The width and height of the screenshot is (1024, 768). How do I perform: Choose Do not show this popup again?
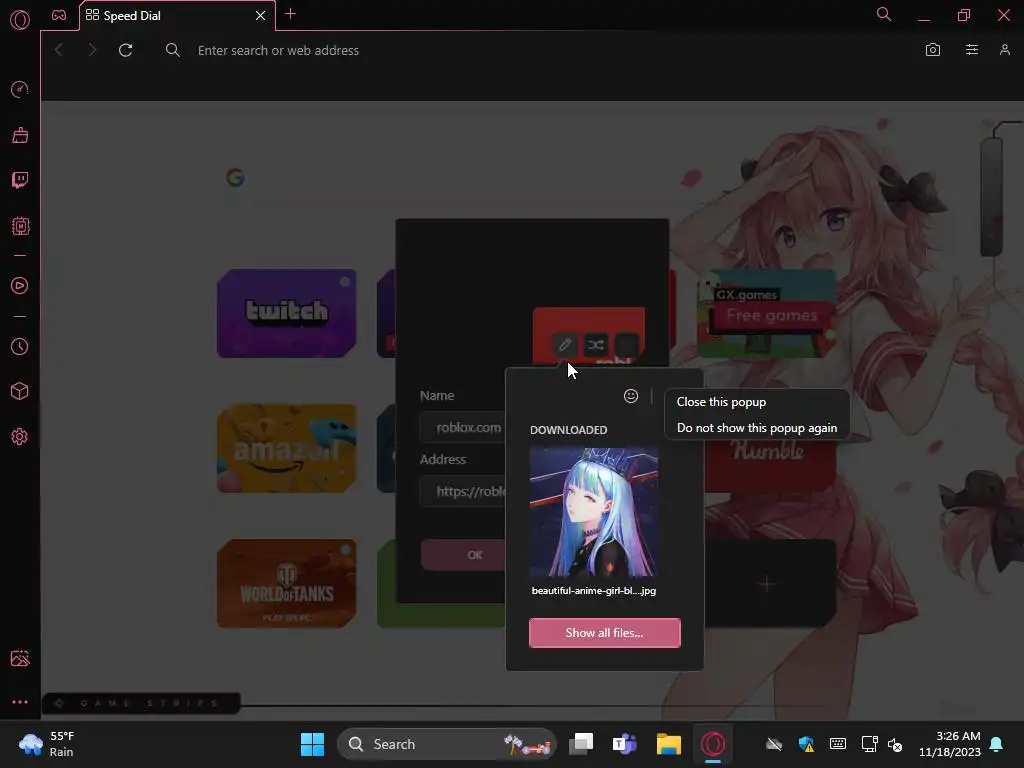pos(757,428)
